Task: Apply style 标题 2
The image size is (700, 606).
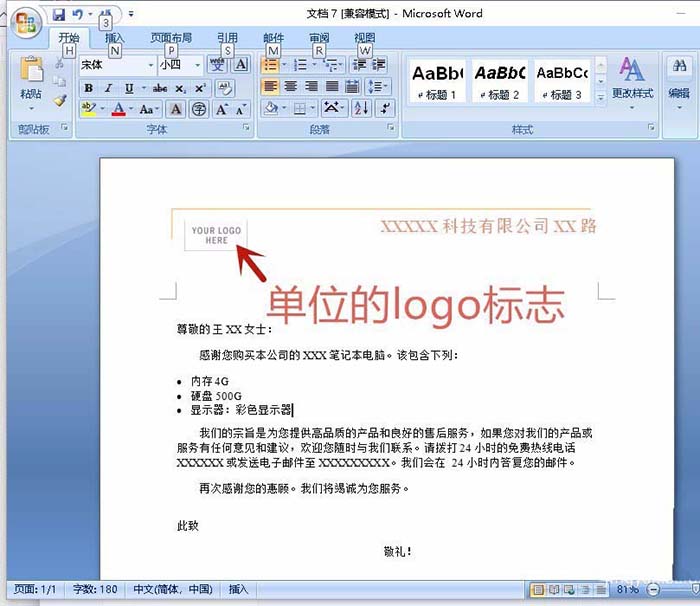Action: click(x=499, y=82)
